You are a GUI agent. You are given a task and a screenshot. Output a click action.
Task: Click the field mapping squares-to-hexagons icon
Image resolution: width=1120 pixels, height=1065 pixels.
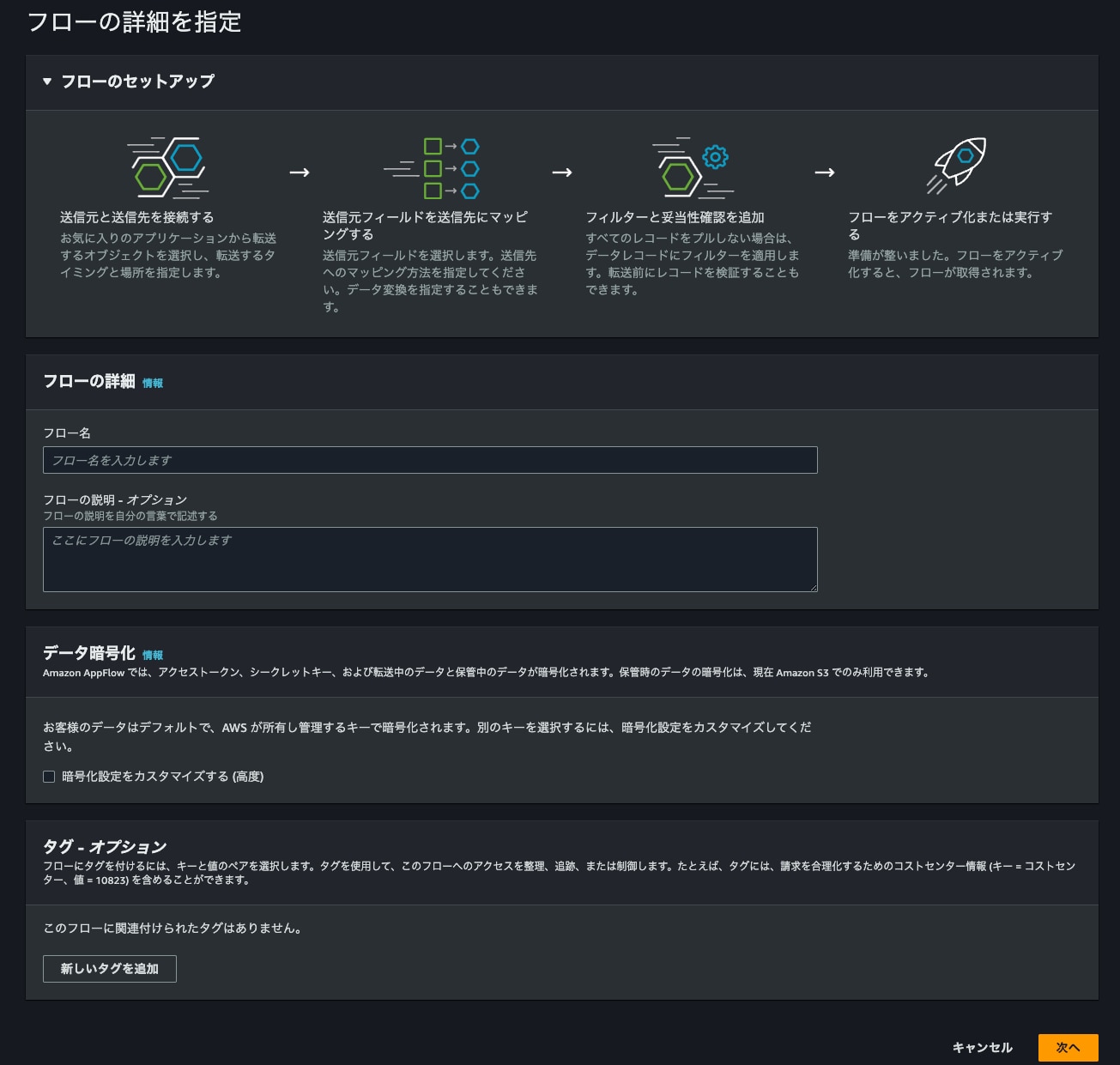pyautogui.click(x=432, y=168)
